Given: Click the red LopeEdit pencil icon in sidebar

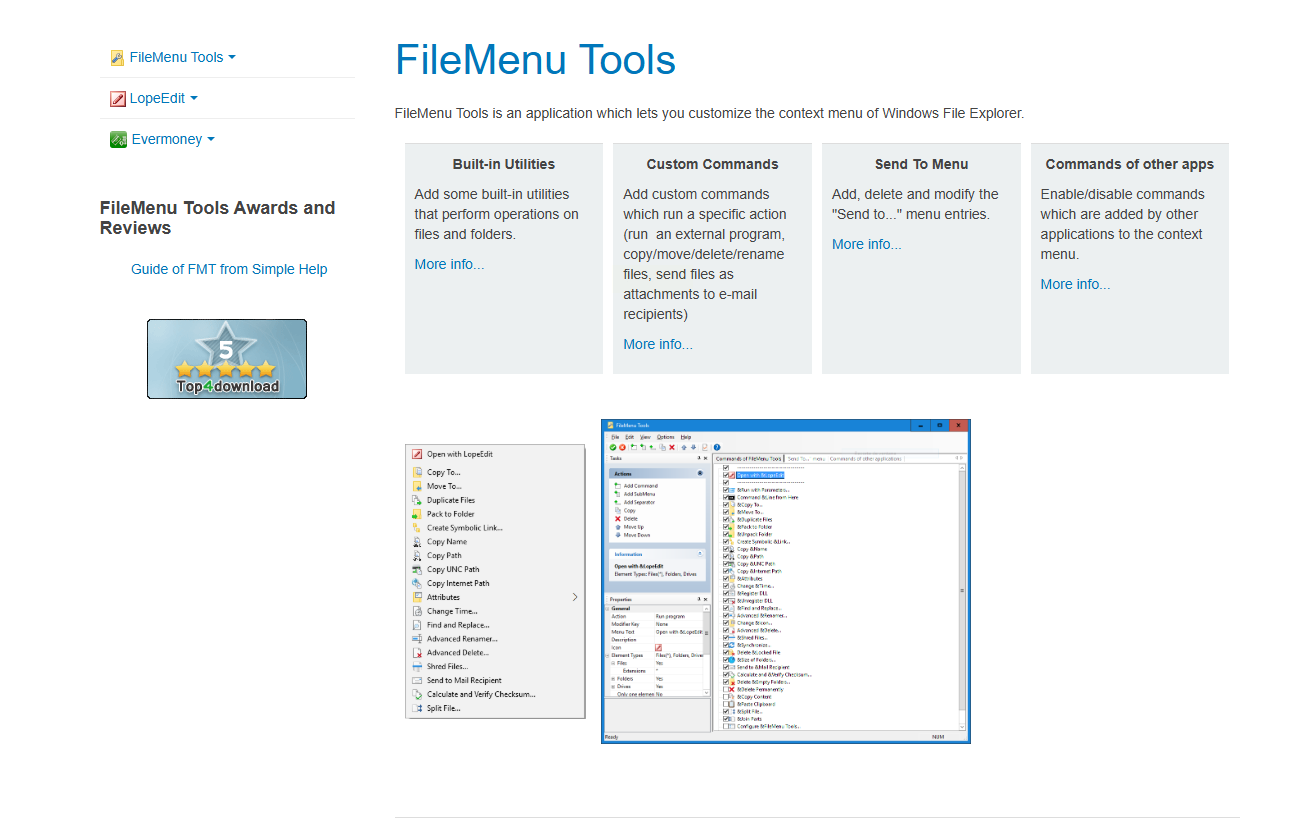Looking at the screenshot, I should click(x=117, y=99).
